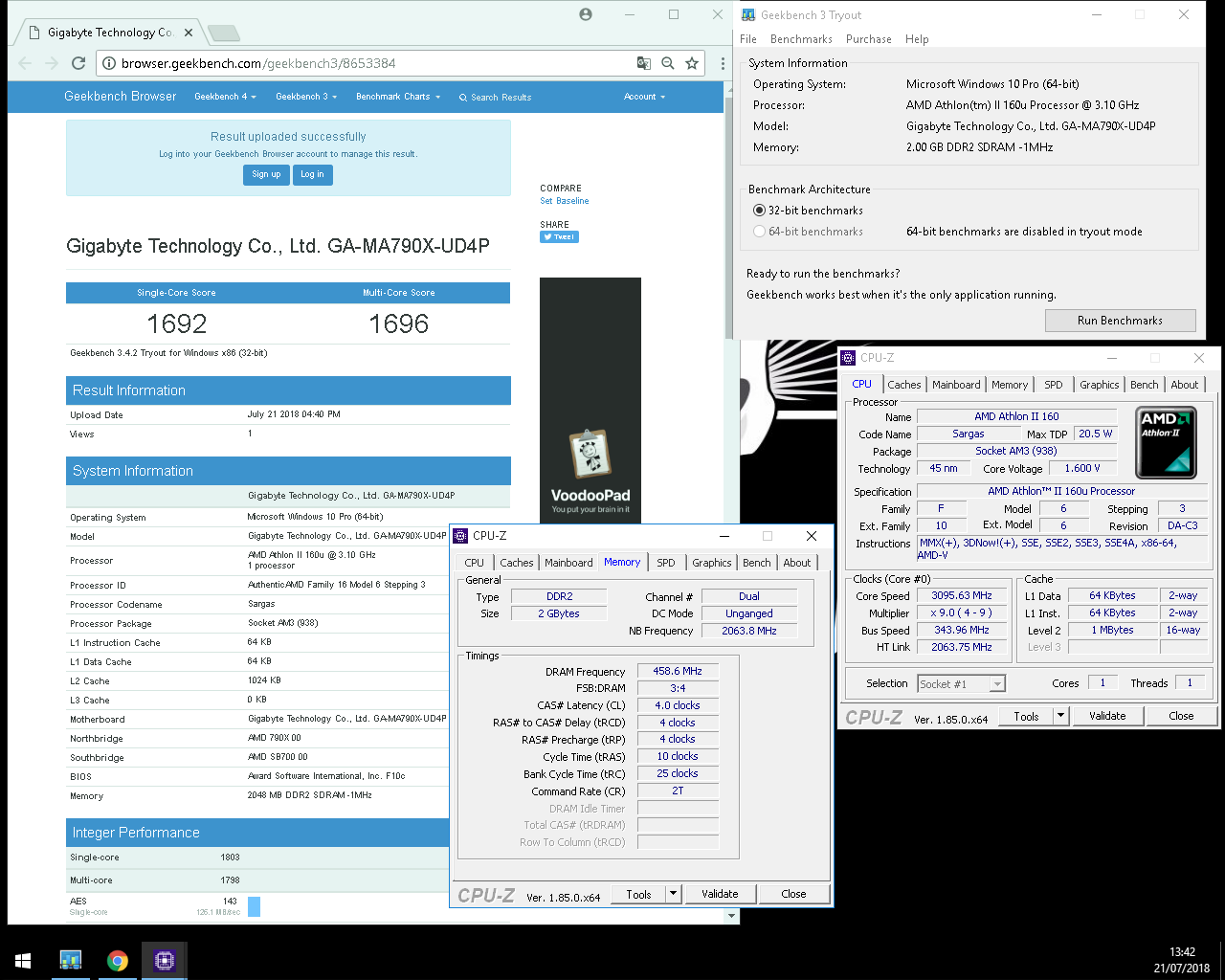This screenshot has height=980, width=1225.
Task: Click Validate in CPU tab CPU-Z window
Action: pyautogui.click(x=1107, y=716)
